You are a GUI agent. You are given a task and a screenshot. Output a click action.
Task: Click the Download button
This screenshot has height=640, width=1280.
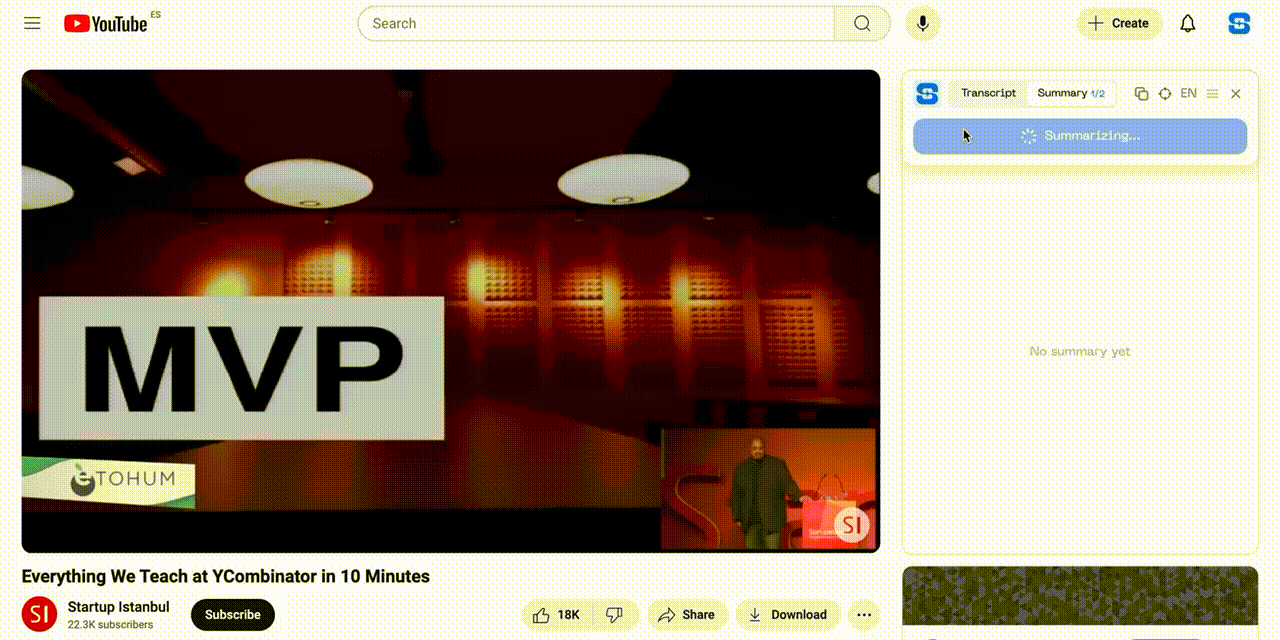pos(788,615)
